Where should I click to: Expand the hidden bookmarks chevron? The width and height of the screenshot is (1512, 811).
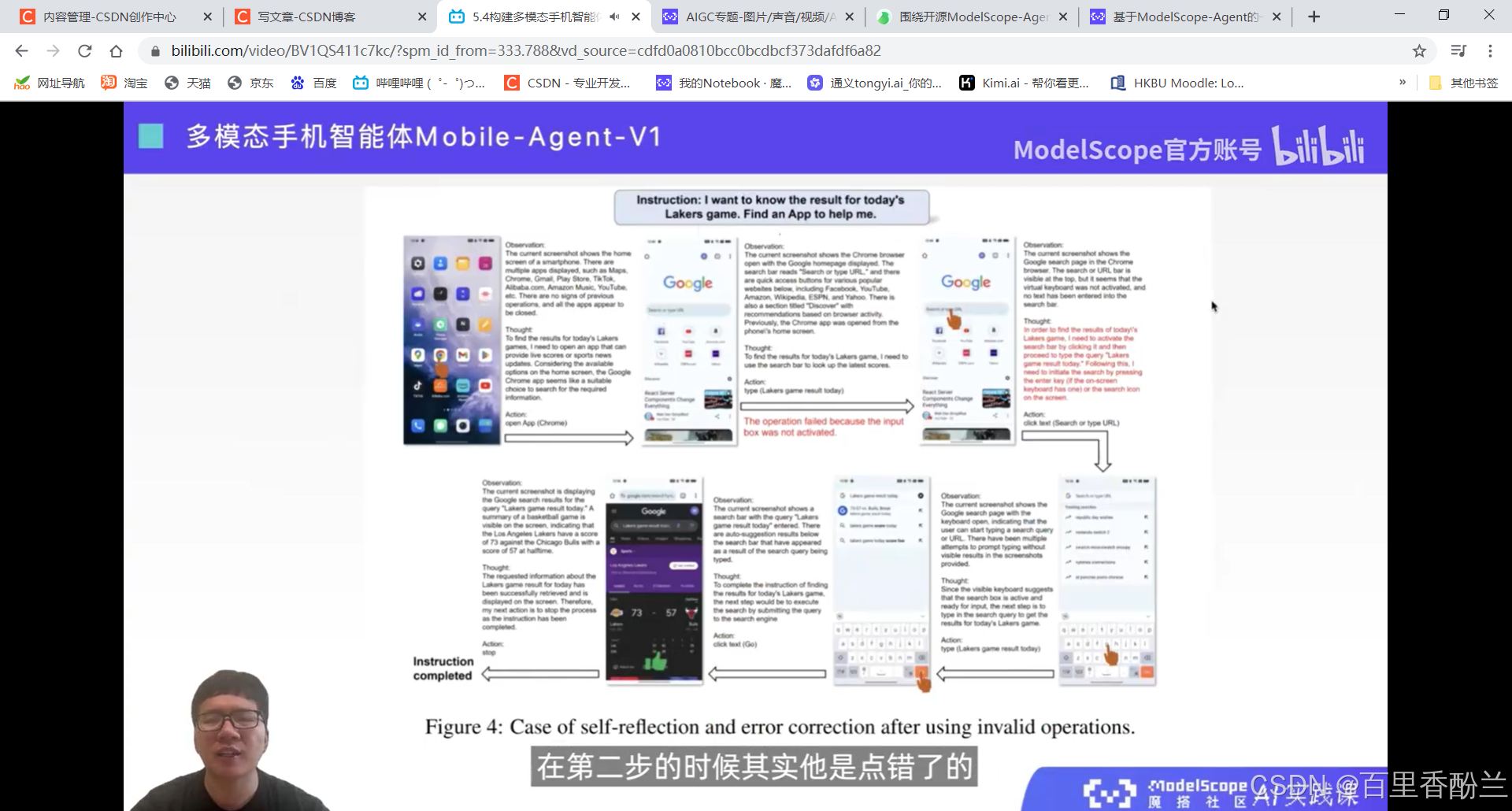[1403, 82]
